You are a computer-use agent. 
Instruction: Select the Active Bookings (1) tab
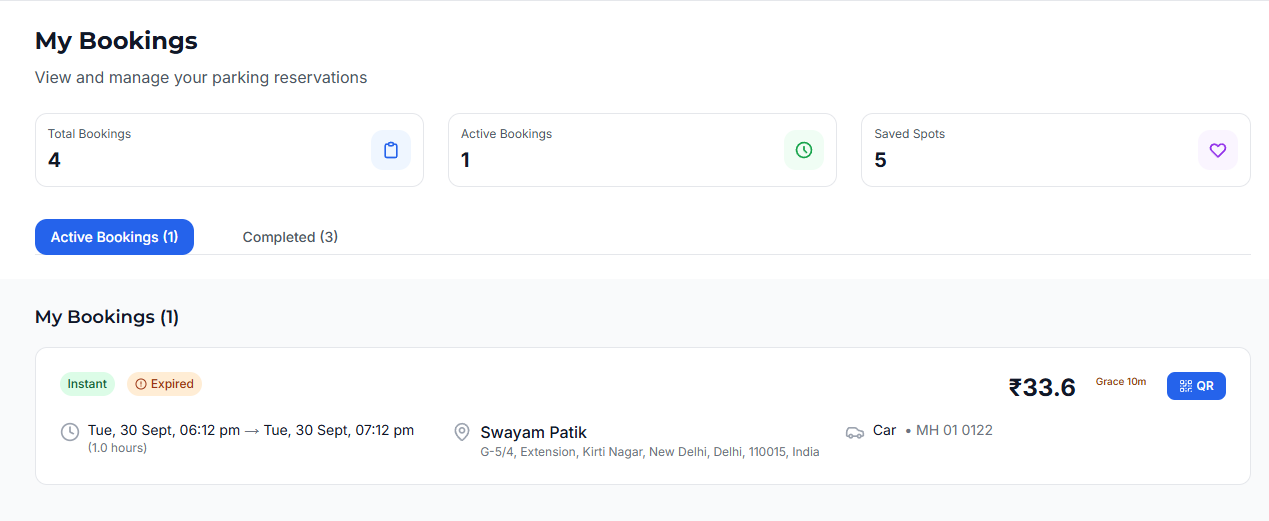114,237
